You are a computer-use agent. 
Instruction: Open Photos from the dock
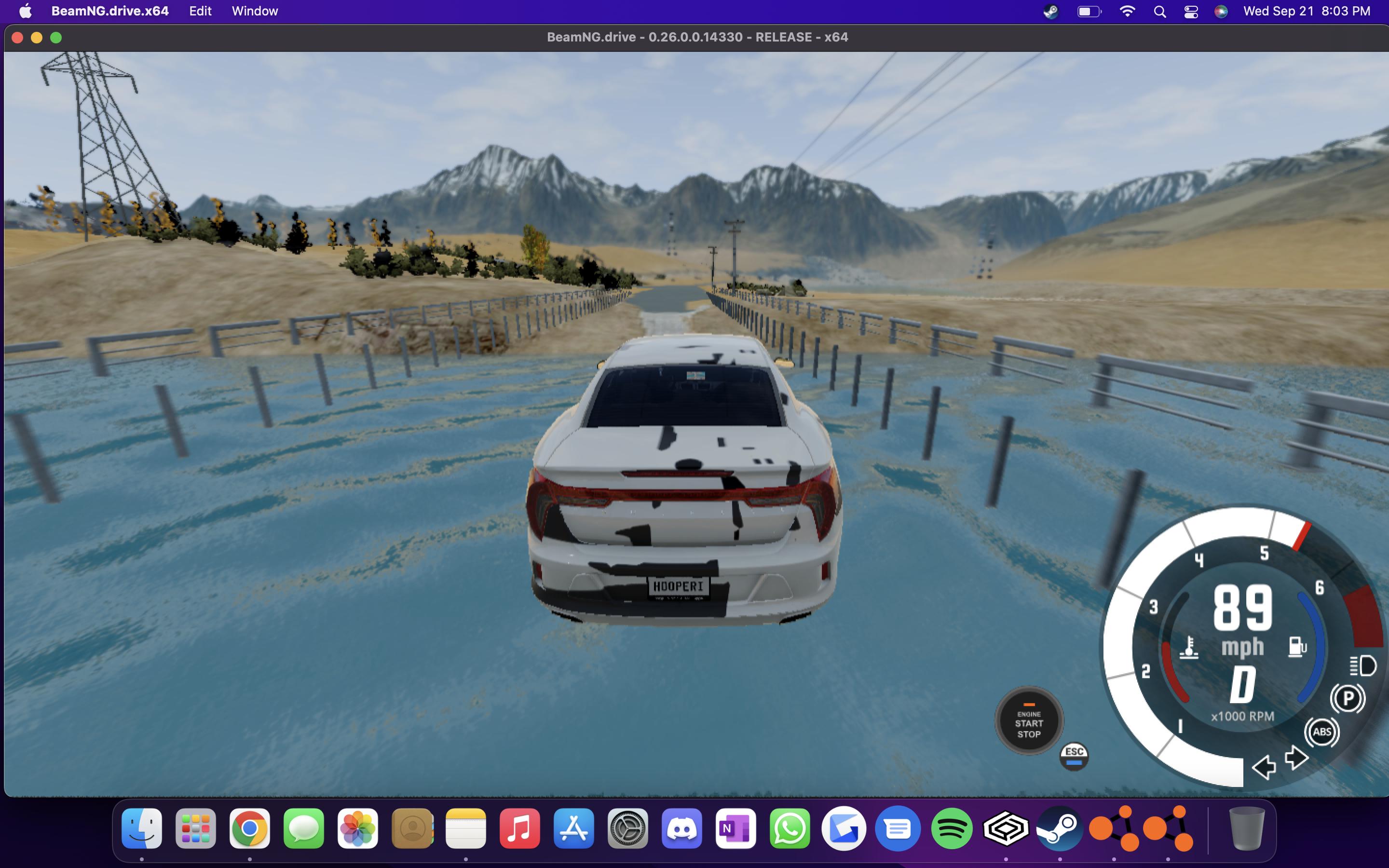coord(357,828)
